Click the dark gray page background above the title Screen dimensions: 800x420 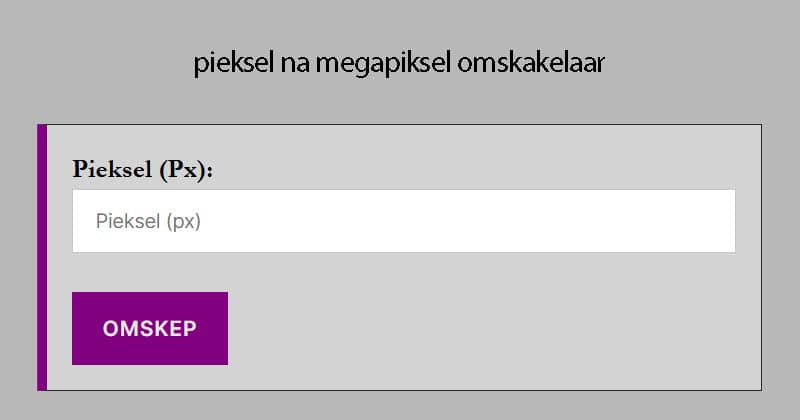(400, 18)
